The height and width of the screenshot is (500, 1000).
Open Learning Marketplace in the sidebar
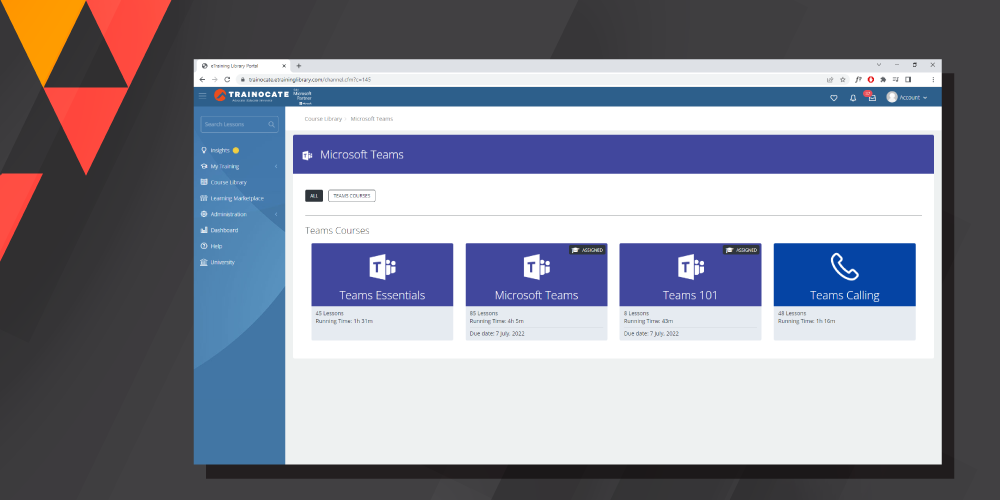[x=239, y=198]
